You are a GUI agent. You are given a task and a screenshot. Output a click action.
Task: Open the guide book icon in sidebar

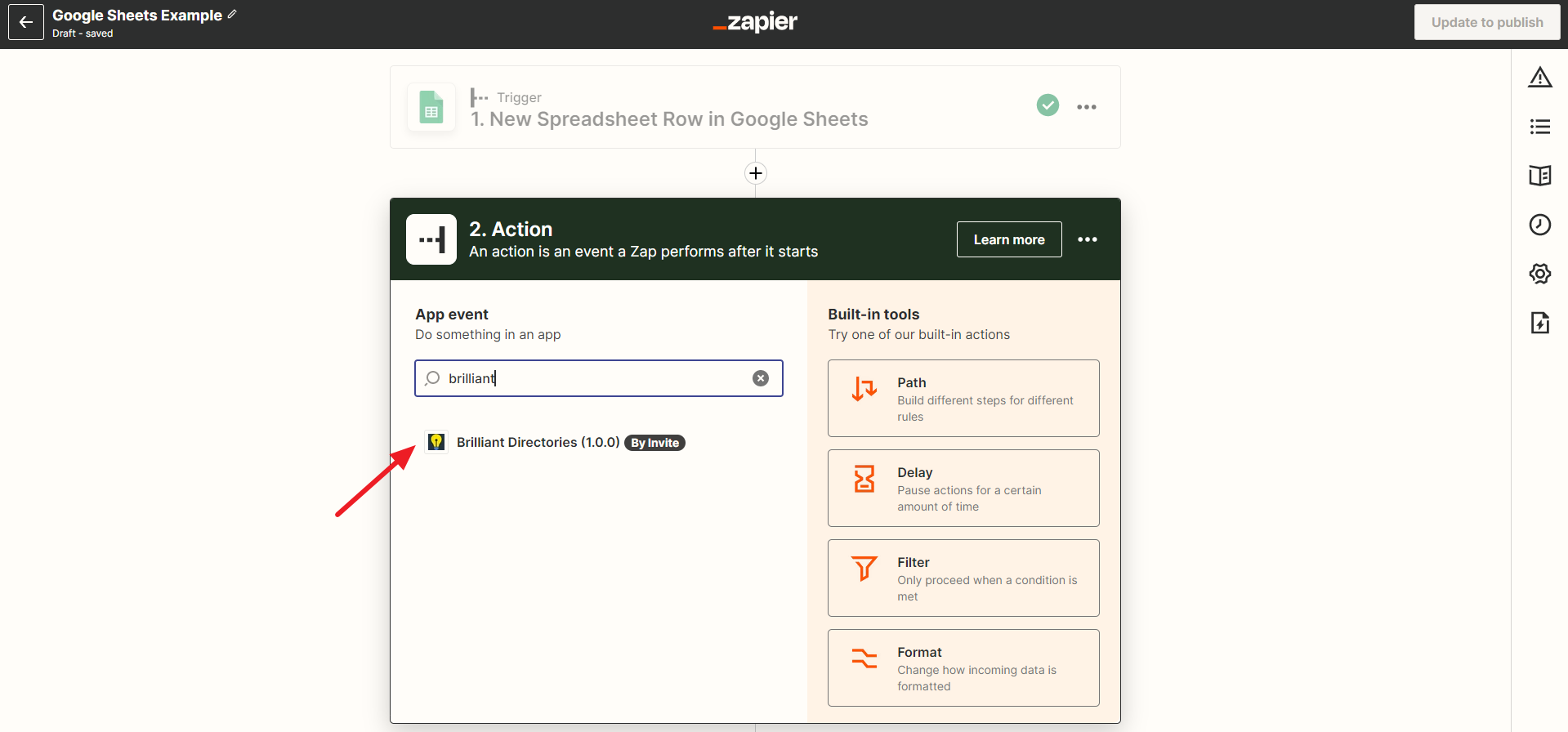pyautogui.click(x=1540, y=176)
